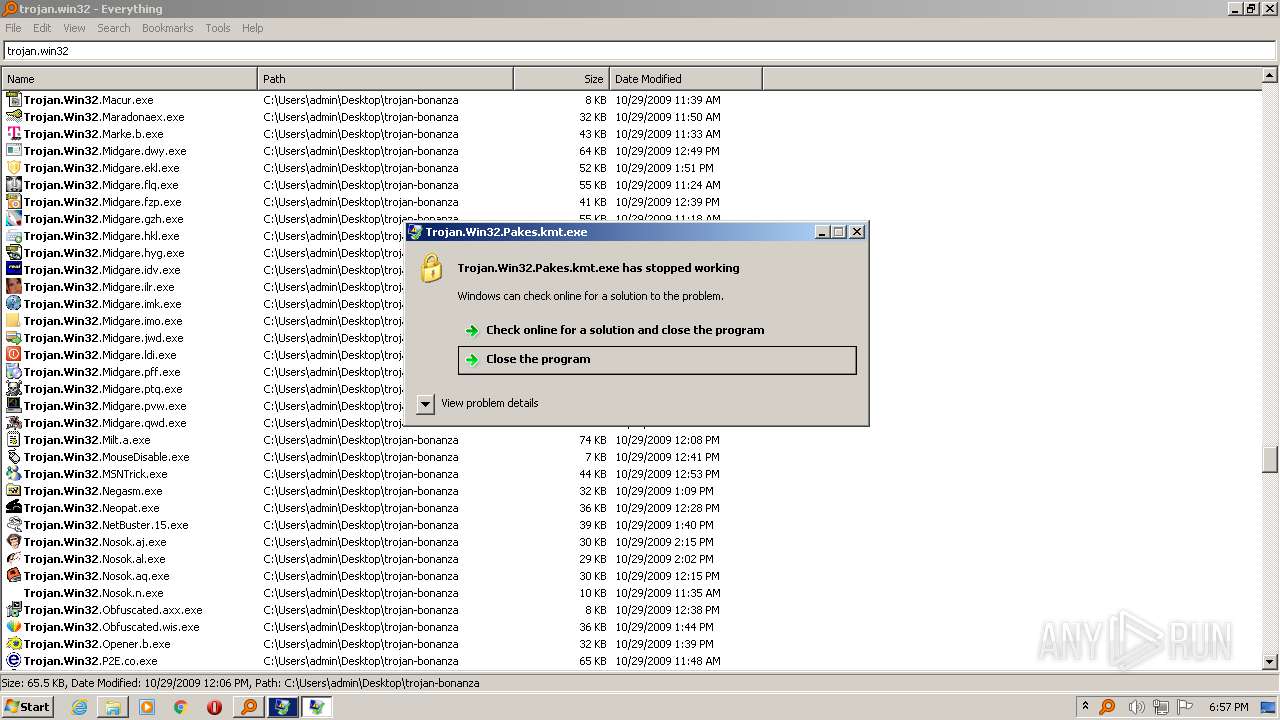Select icon of Trojan.Win32.Macur.exe
Viewport: 1280px width, 720px height.
click(x=14, y=100)
